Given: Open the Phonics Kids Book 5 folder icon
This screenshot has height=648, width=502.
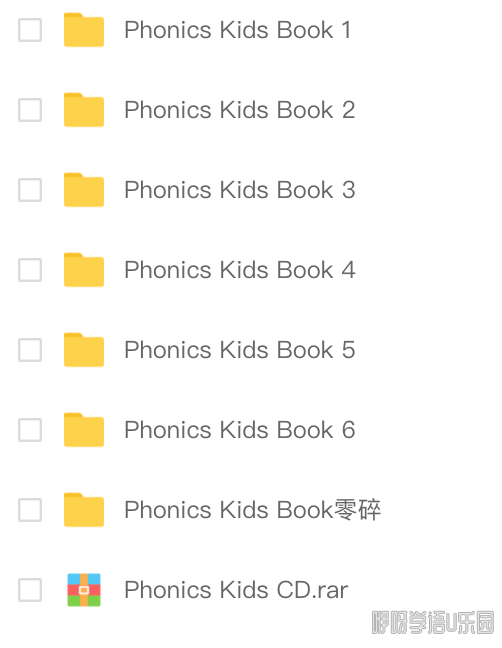Looking at the screenshot, I should tap(84, 350).
